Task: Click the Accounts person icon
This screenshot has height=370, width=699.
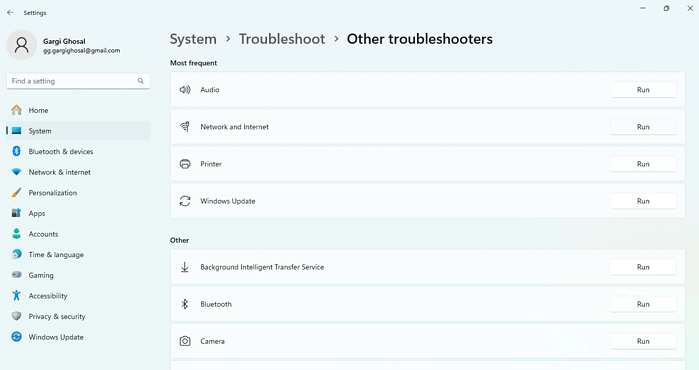Action: [x=16, y=234]
